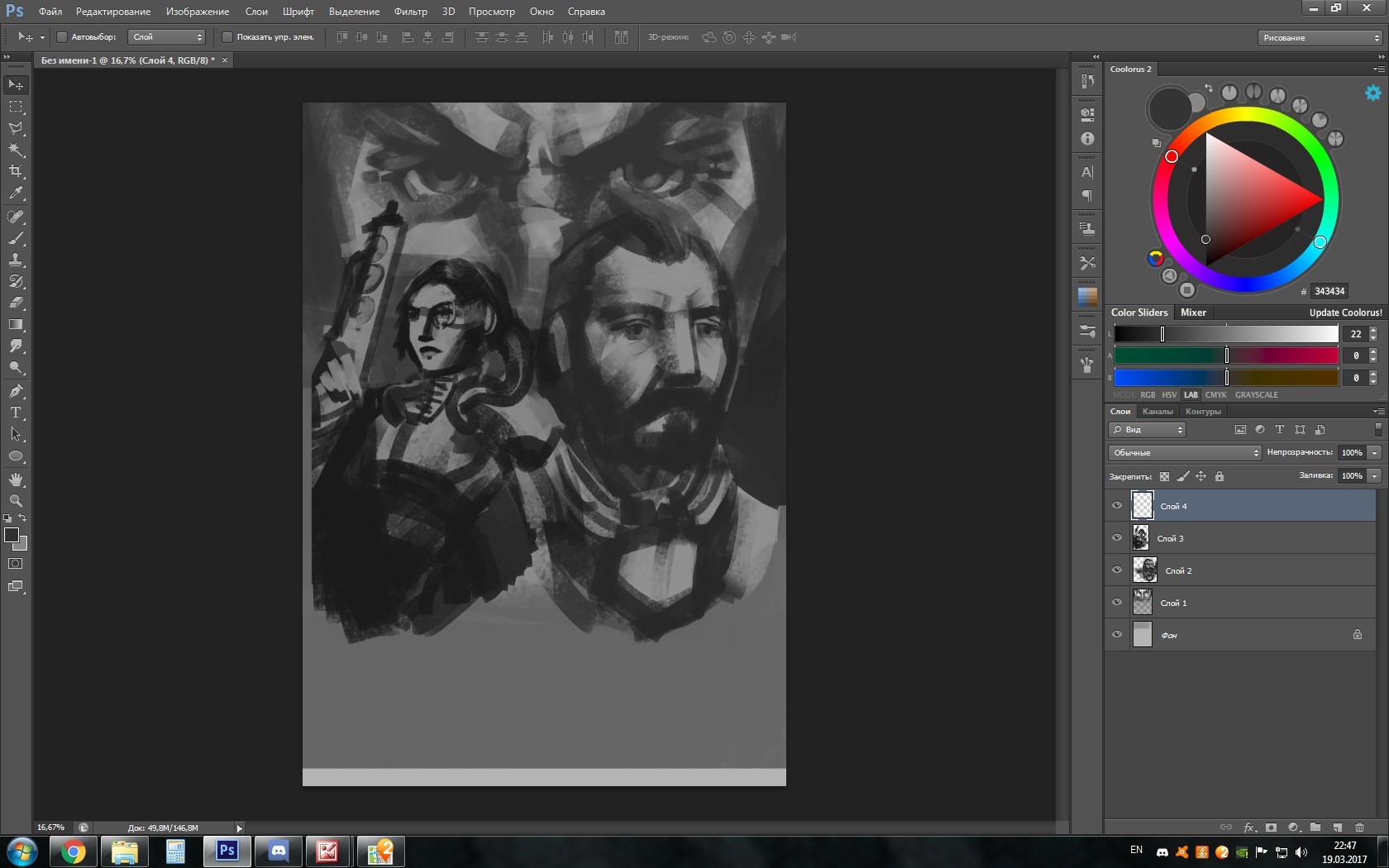
Task: Open the blend mode Обычные dropdown
Action: tap(1184, 453)
